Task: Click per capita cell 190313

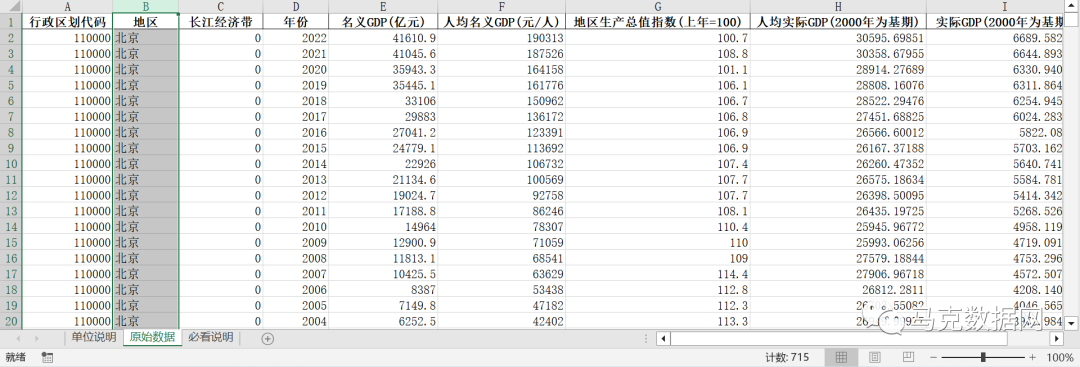Action: 501,37
